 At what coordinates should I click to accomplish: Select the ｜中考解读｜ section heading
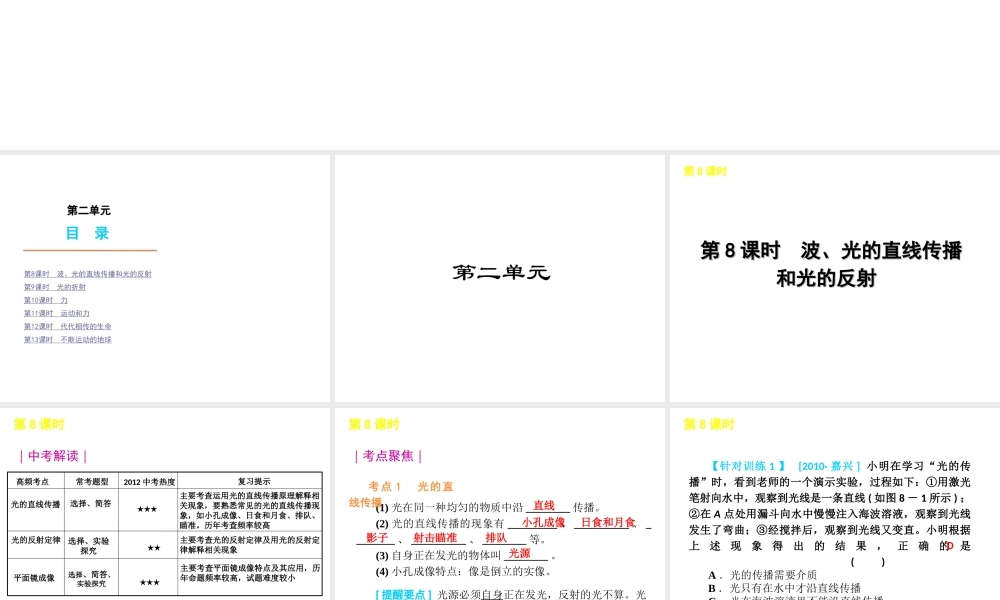[53, 456]
